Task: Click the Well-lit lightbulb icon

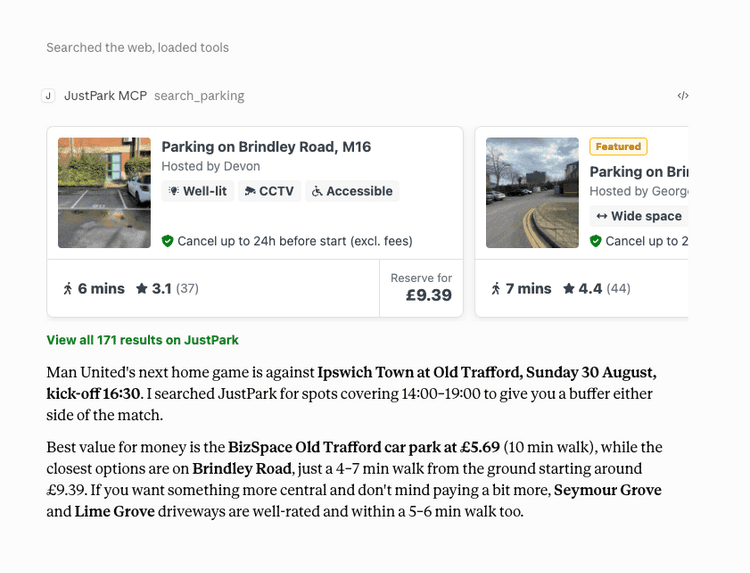Action: tap(174, 191)
